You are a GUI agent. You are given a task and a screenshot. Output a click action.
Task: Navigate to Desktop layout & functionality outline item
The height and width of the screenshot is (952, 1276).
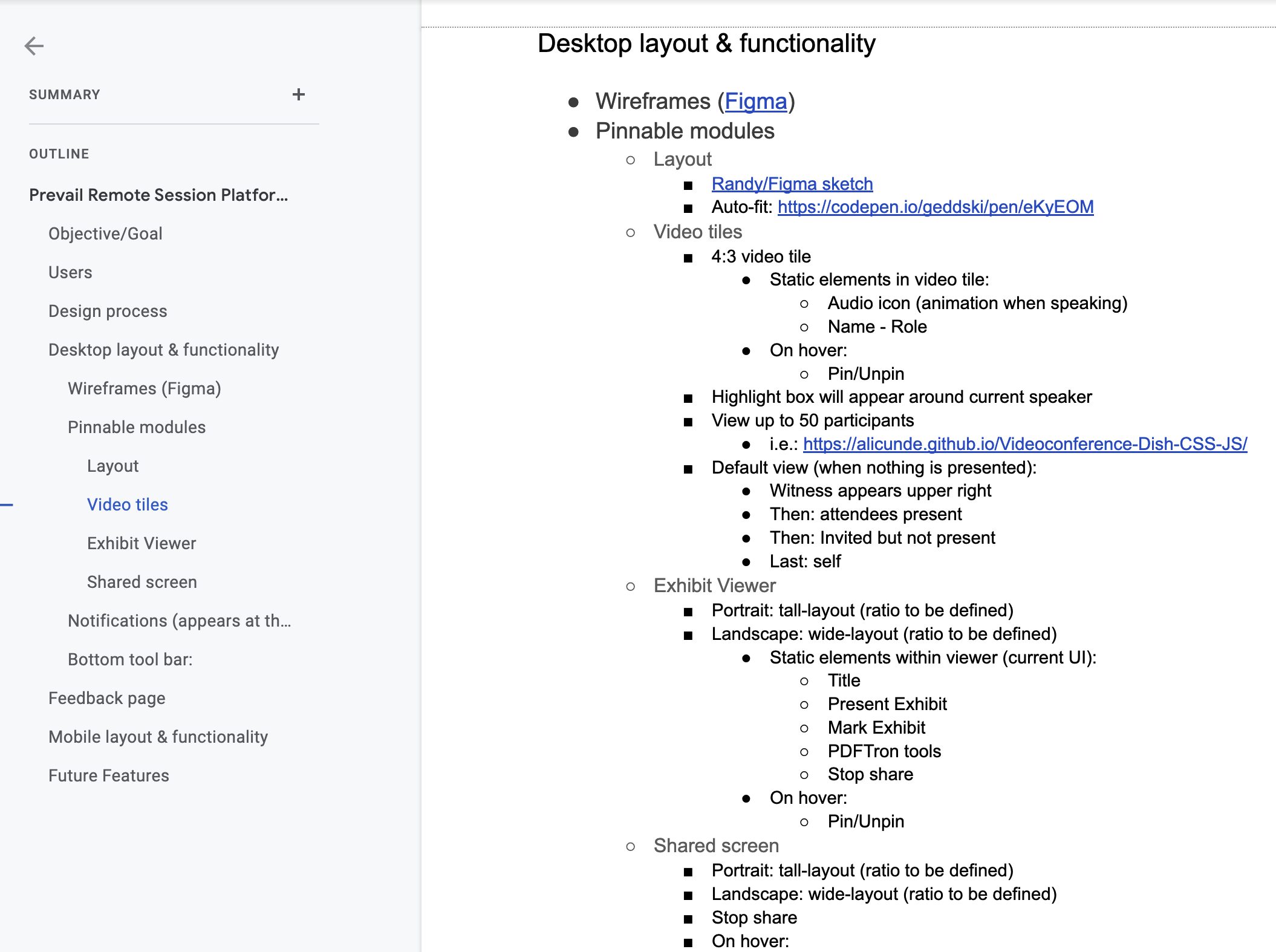click(x=163, y=350)
